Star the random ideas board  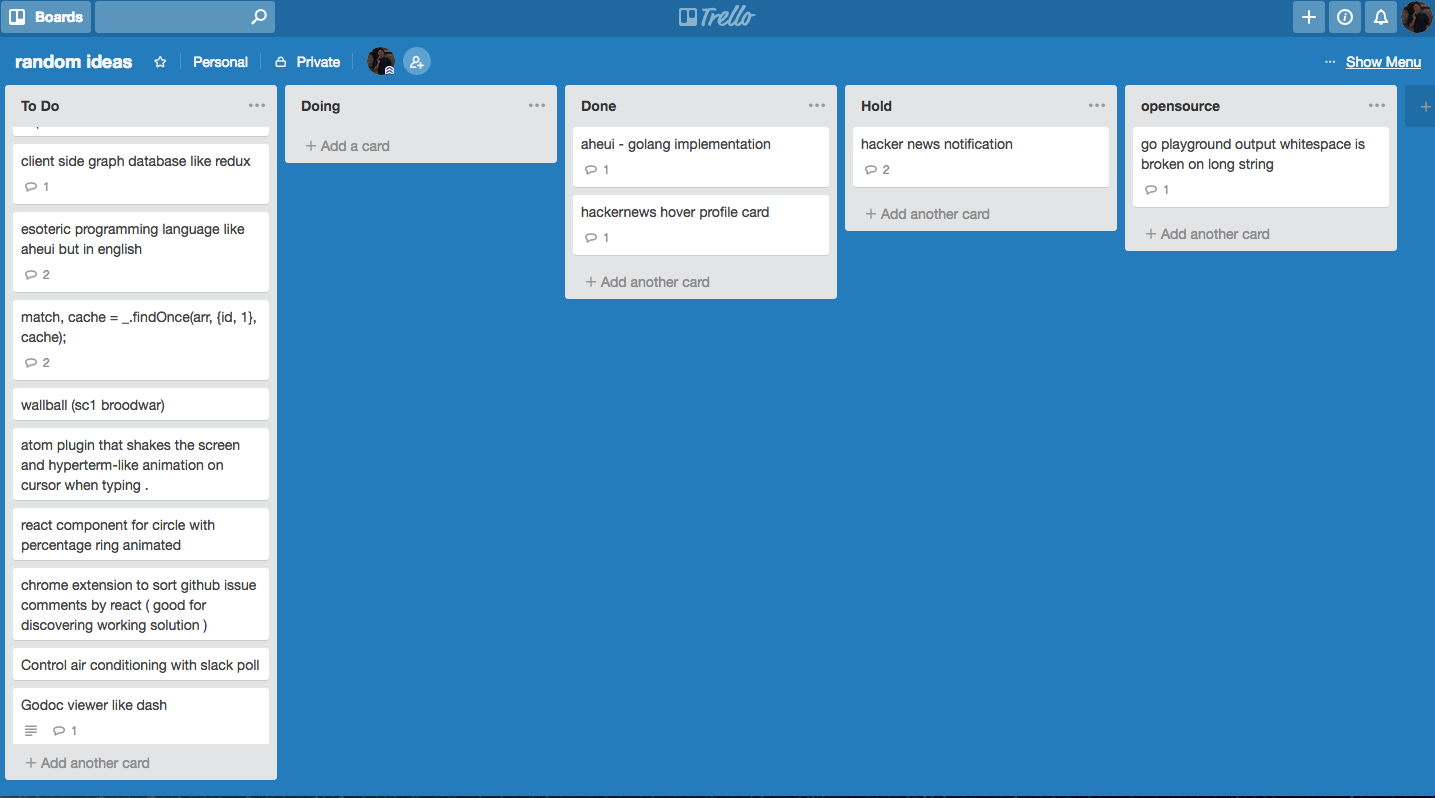(x=160, y=62)
